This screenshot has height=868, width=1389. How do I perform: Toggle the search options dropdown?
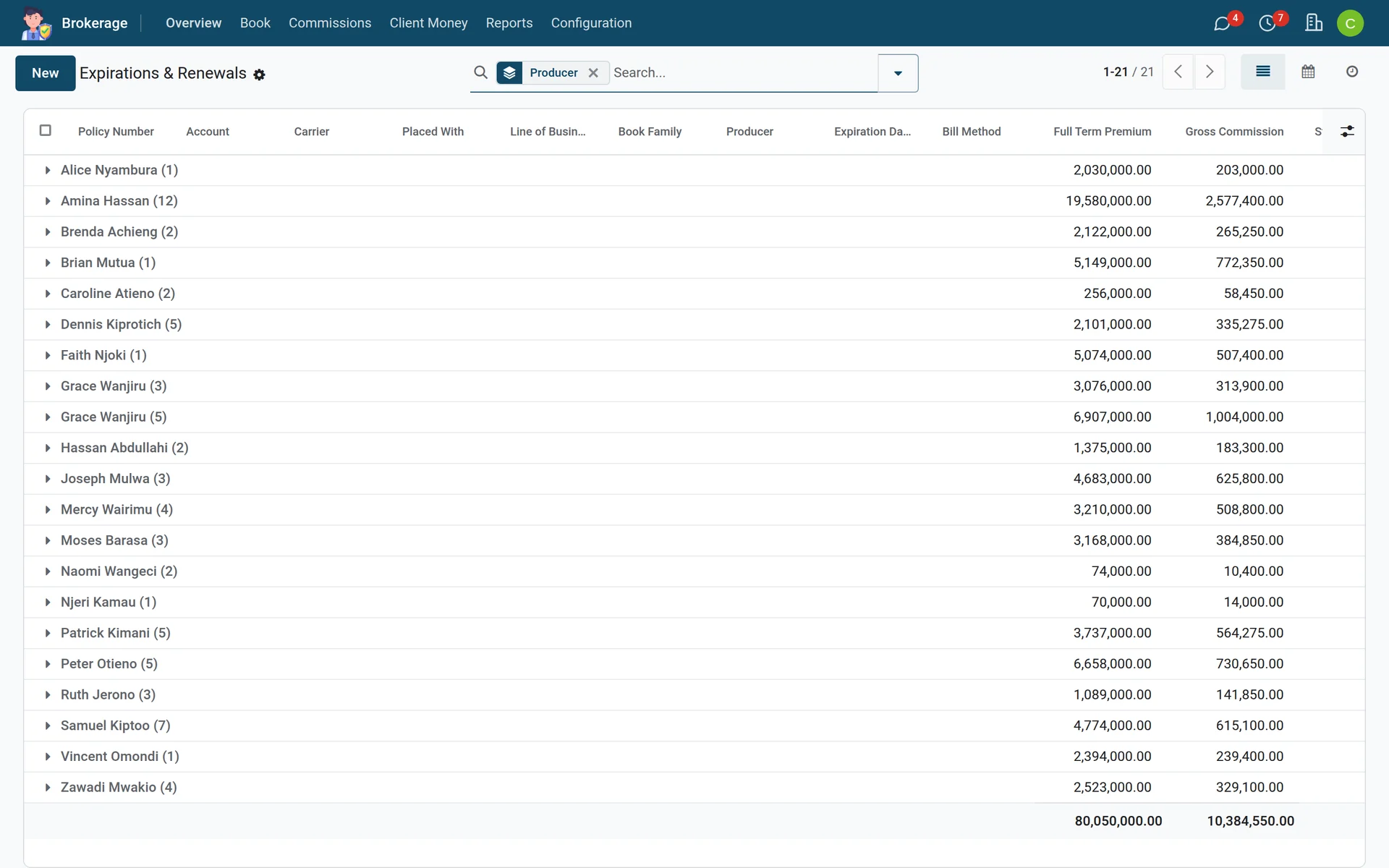[x=898, y=73]
